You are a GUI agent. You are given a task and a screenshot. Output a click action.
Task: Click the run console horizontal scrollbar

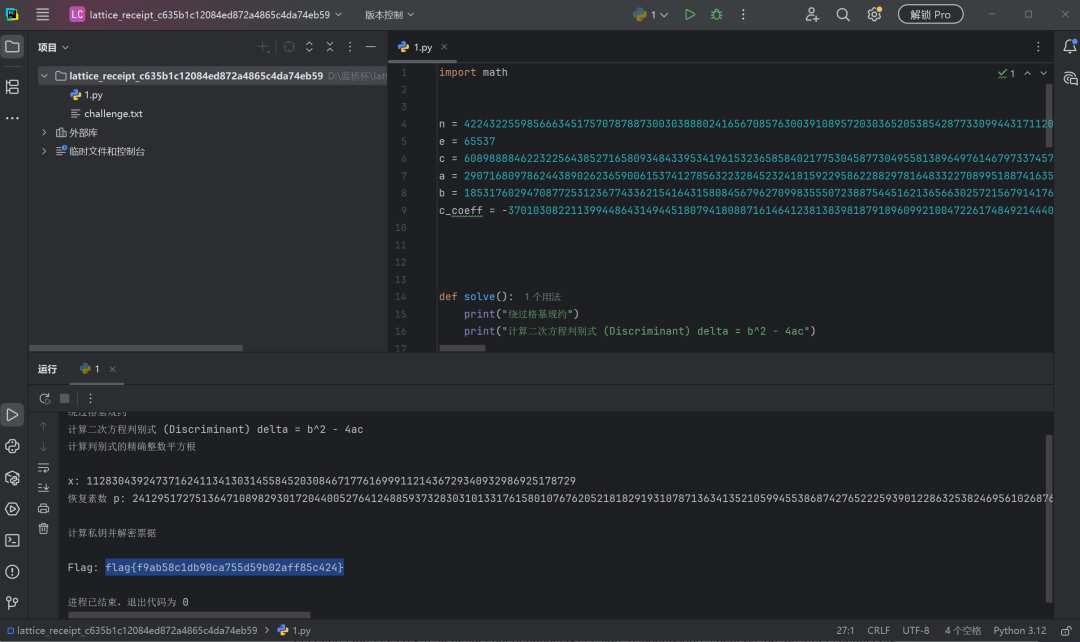tap(189, 614)
